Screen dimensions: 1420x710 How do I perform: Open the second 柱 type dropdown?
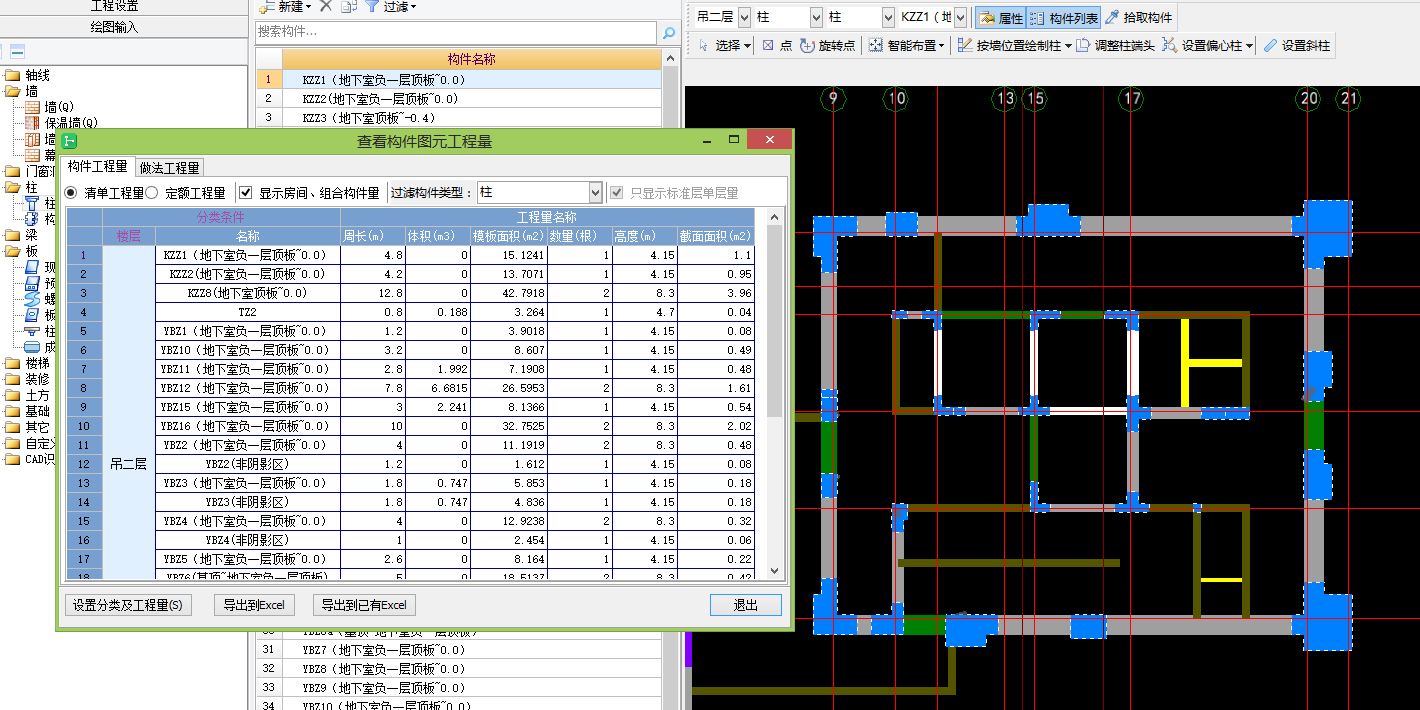[x=888, y=18]
